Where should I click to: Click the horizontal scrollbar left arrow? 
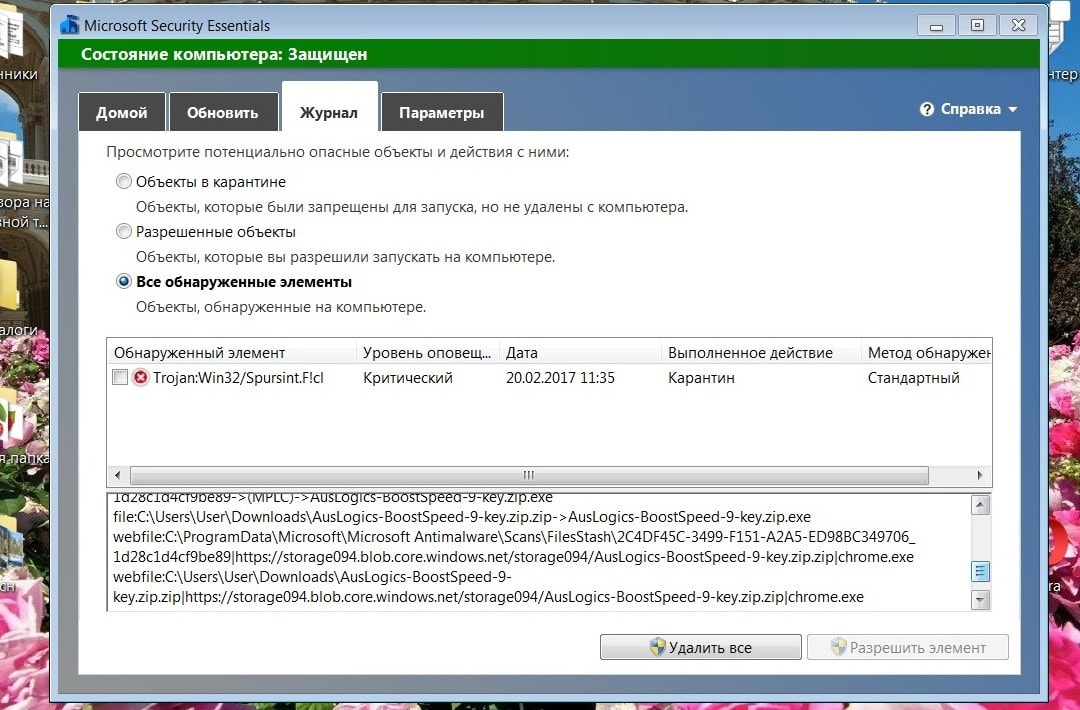pyautogui.click(x=118, y=475)
